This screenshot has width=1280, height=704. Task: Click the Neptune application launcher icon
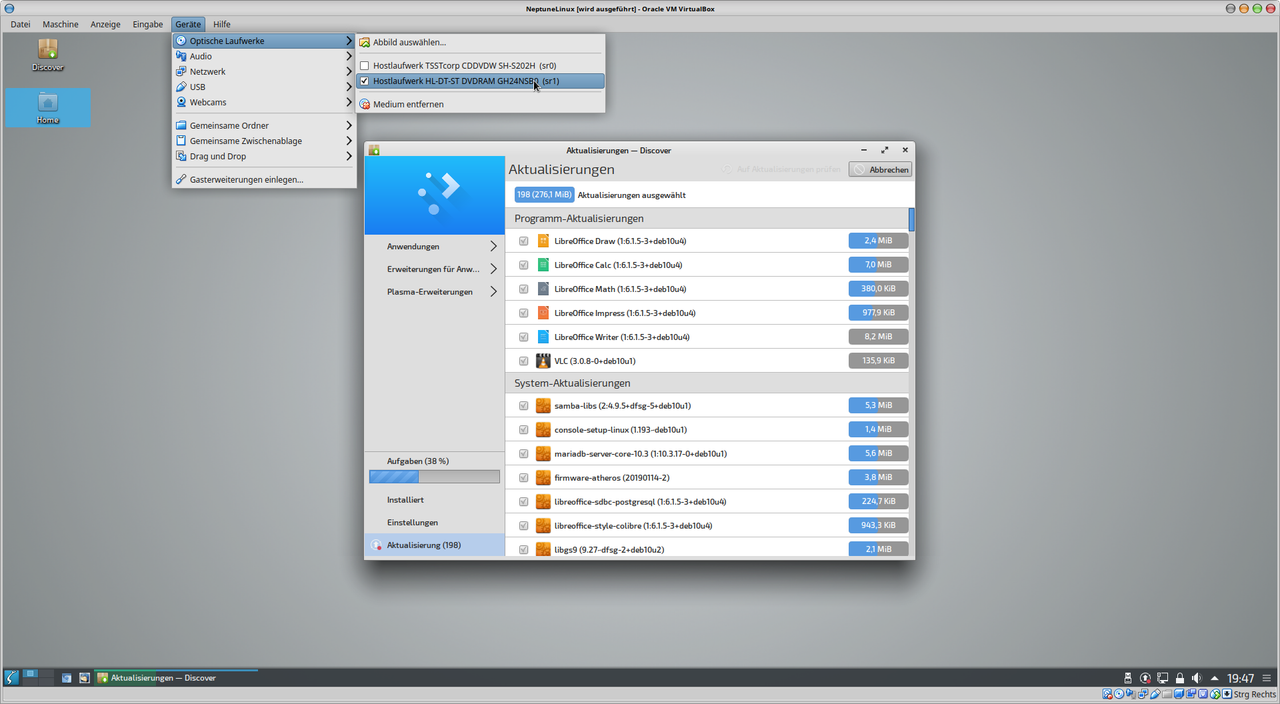click(11, 677)
